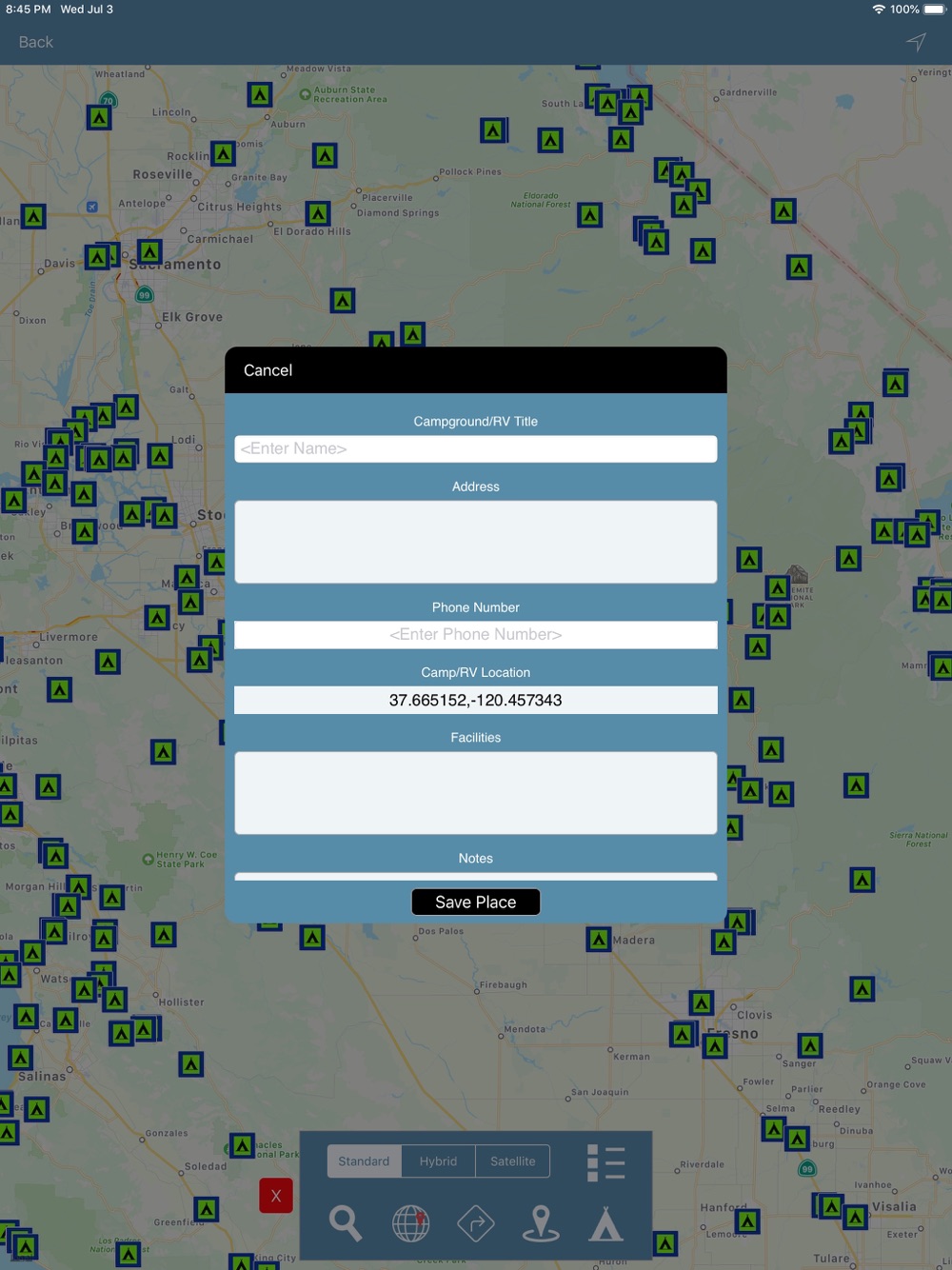The height and width of the screenshot is (1270, 952).
Task: Click the Save Place button
Action: point(476,902)
